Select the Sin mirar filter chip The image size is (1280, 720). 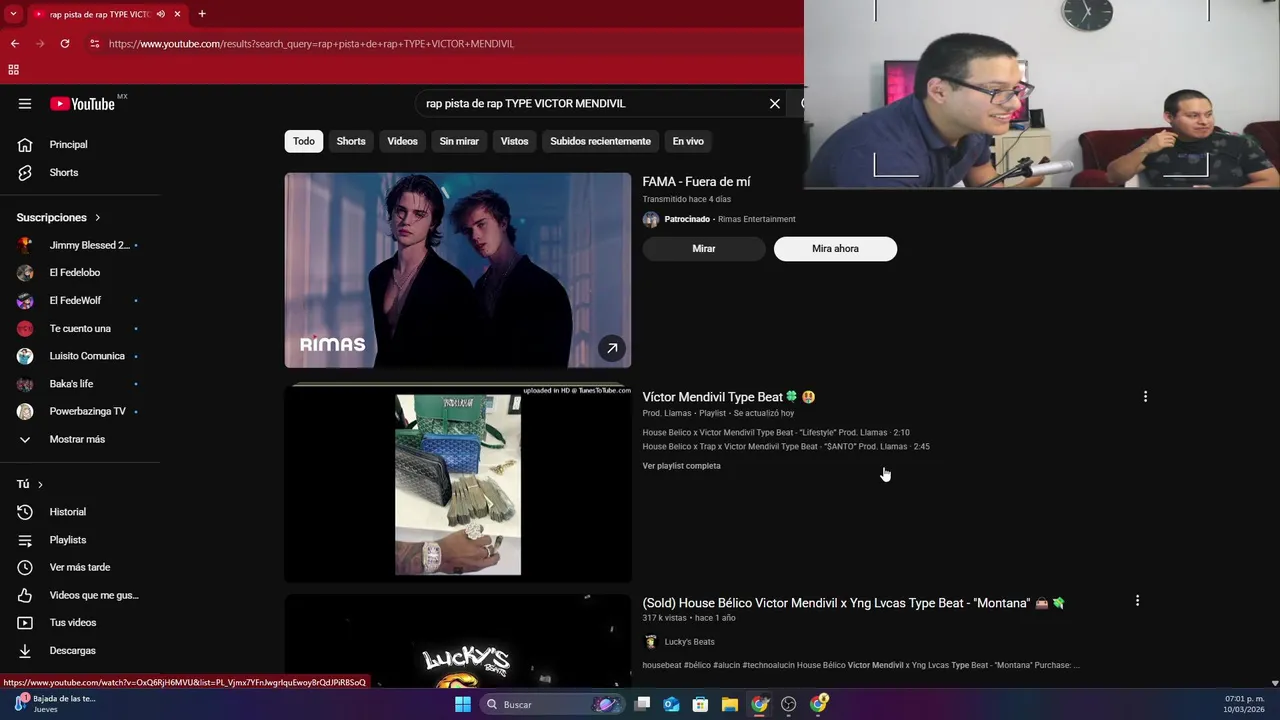coord(459,141)
